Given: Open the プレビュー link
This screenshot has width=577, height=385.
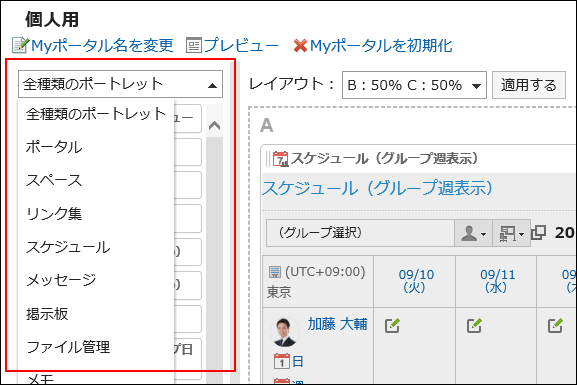Looking at the screenshot, I should coord(241,46).
